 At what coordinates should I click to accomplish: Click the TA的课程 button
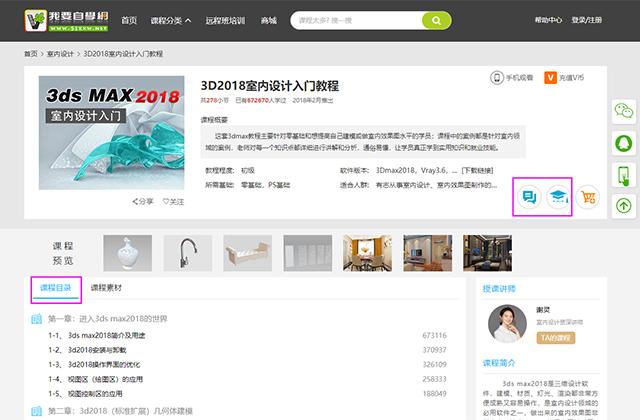pyautogui.click(x=556, y=338)
